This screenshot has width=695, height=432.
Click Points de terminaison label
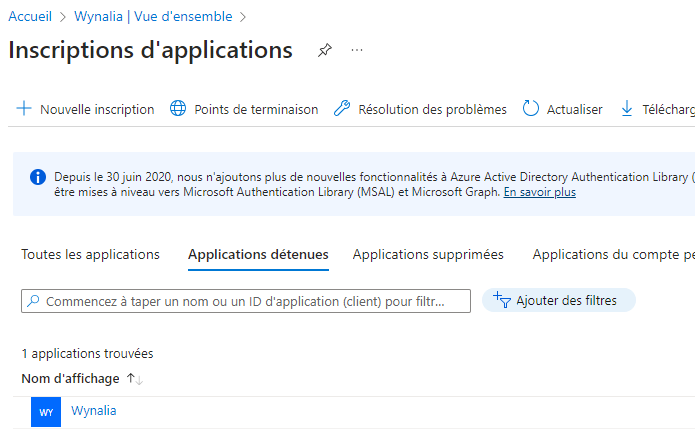pyautogui.click(x=256, y=109)
